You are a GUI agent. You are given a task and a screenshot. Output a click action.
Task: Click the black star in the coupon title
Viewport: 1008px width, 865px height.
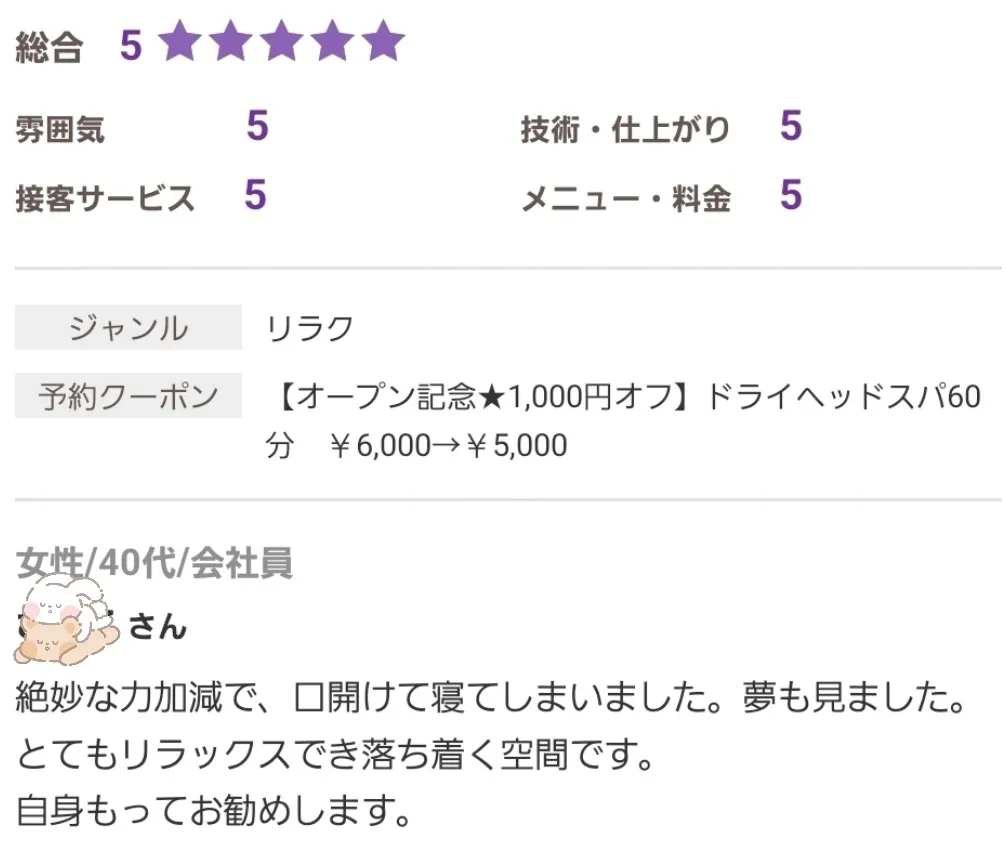point(492,397)
